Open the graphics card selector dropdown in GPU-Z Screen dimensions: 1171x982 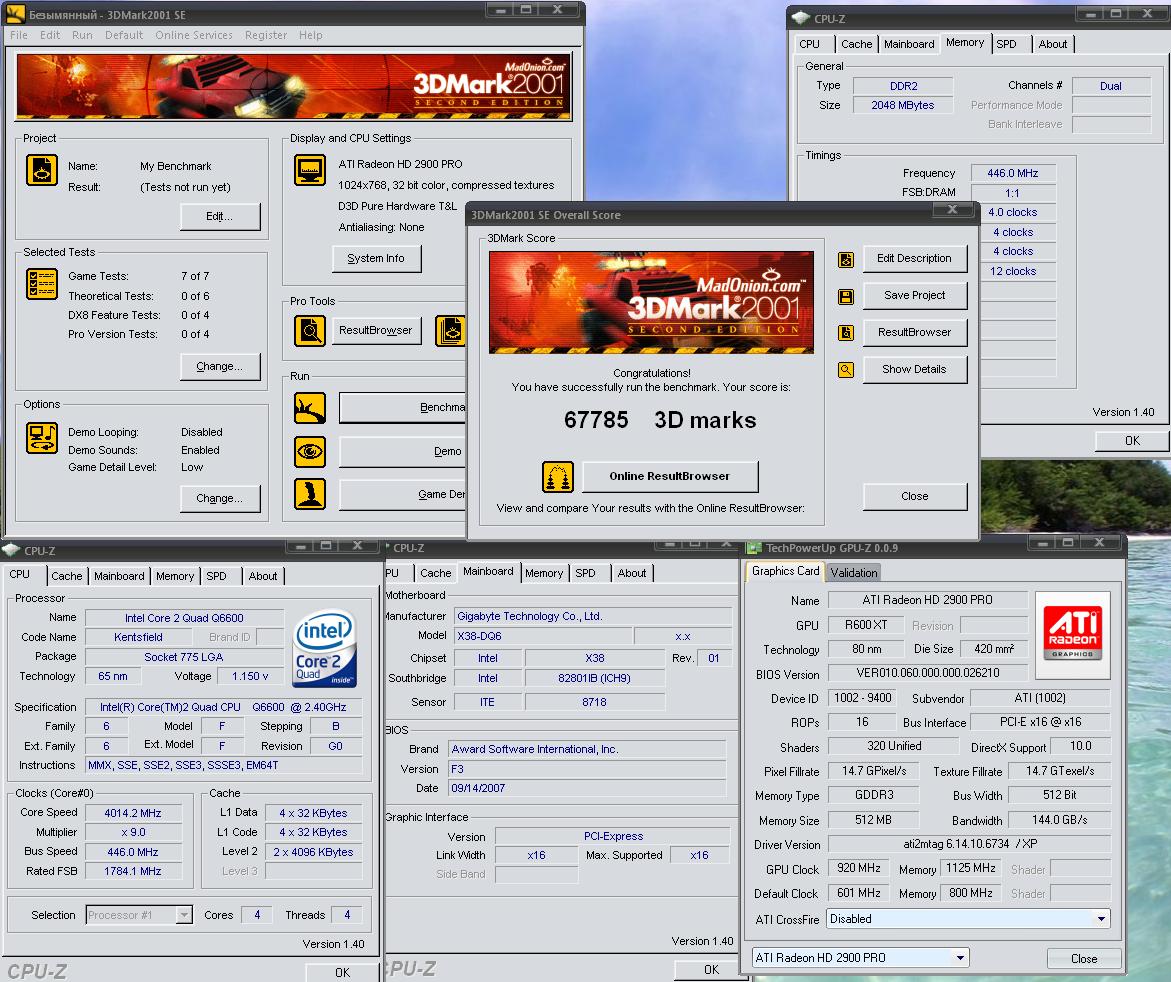[x=960, y=957]
